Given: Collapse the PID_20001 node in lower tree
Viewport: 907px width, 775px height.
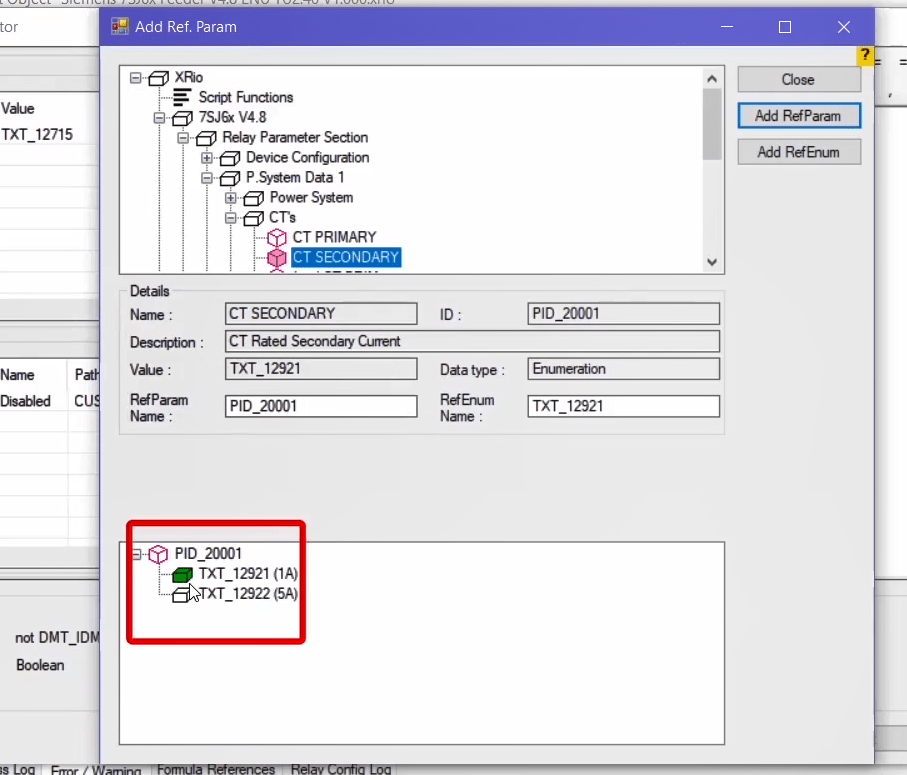Looking at the screenshot, I should pos(136,553).
